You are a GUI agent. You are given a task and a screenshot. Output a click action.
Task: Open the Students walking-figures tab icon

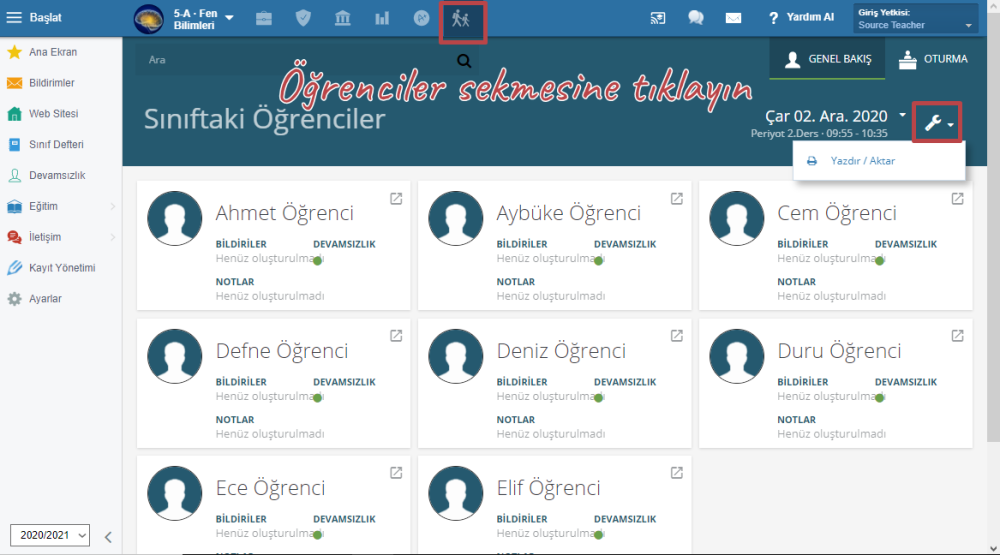[461, 19]
